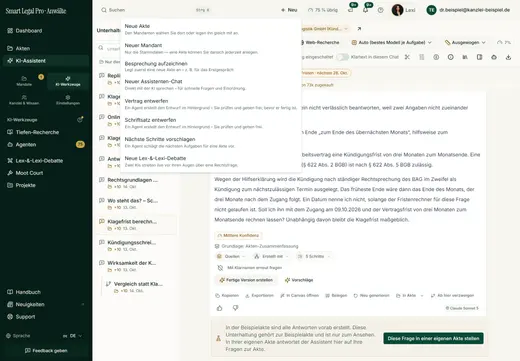Click the + Neu button

289,10
